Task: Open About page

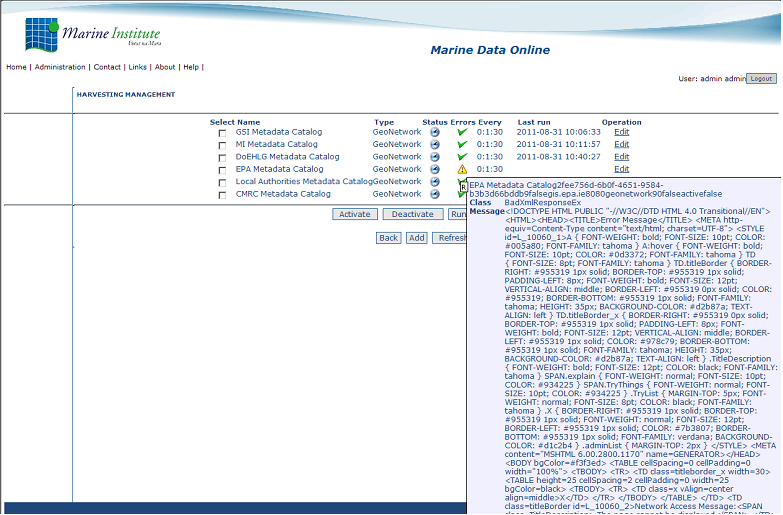Action: tap(165, 67)
